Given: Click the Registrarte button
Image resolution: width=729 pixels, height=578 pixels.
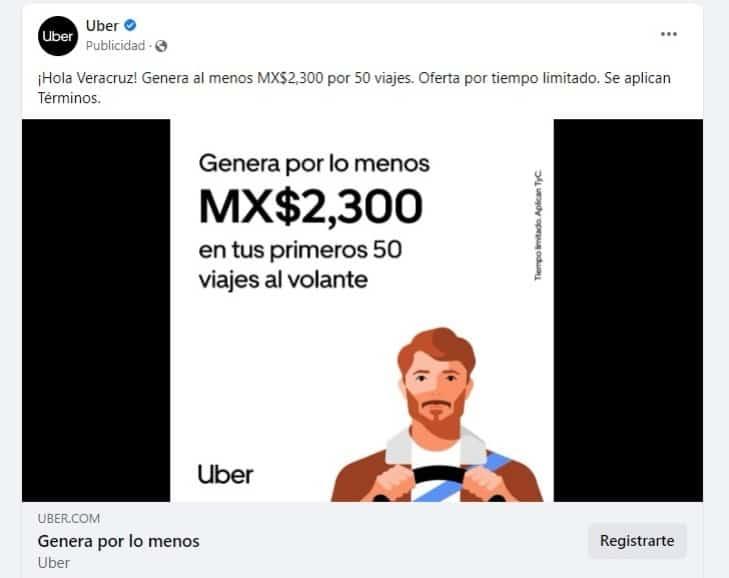Looking at the screenshot, I should 637,540.
